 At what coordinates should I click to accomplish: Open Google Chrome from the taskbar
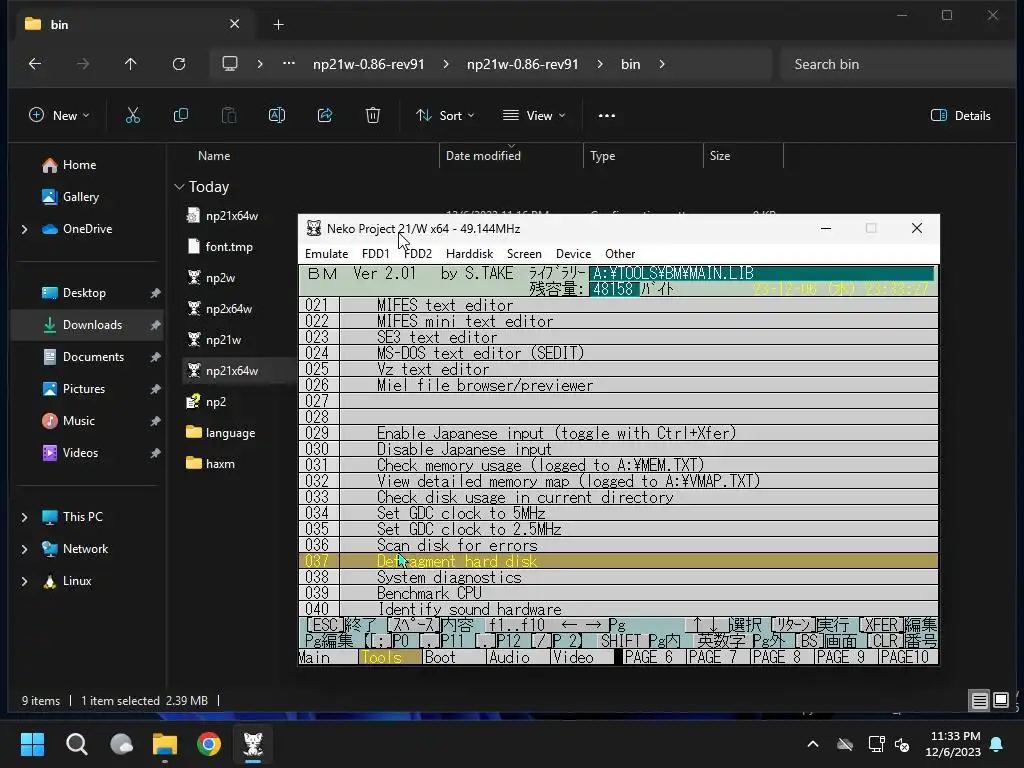pyautogui.click(x=208, y=744)
